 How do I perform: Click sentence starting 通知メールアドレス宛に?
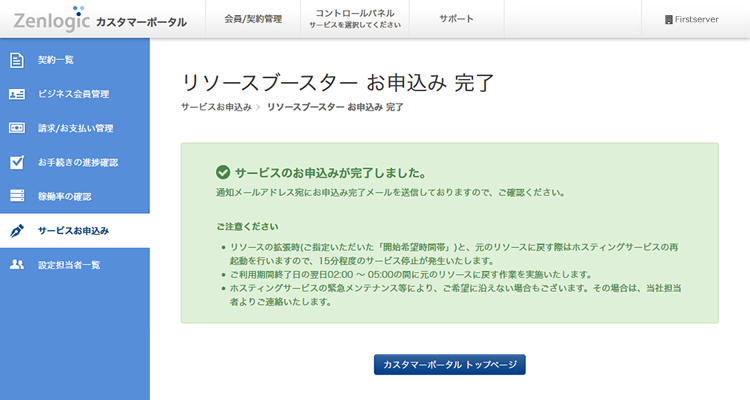click(x=391, y=193)
